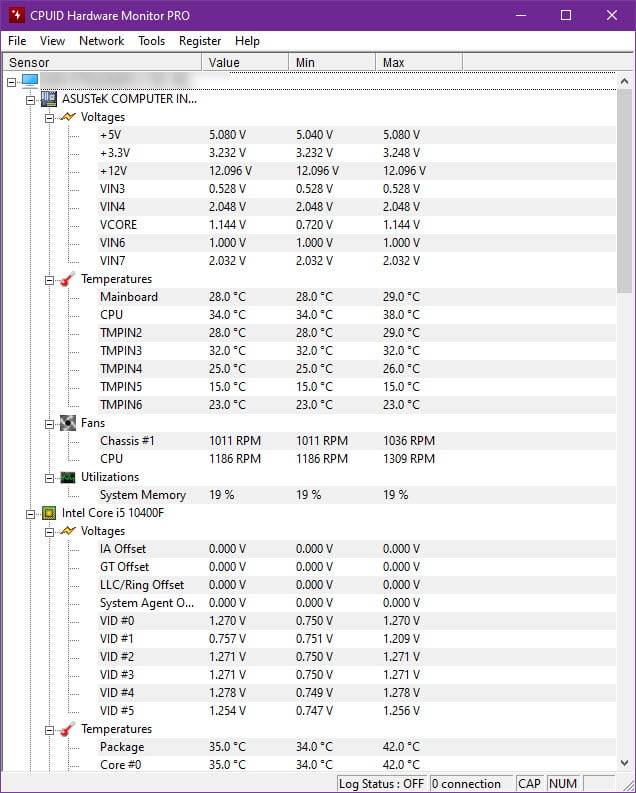This screenshot has height=793, width=636.
Task: Collapse the mainboard Temperatures group
Action: [x=49, y=280]
